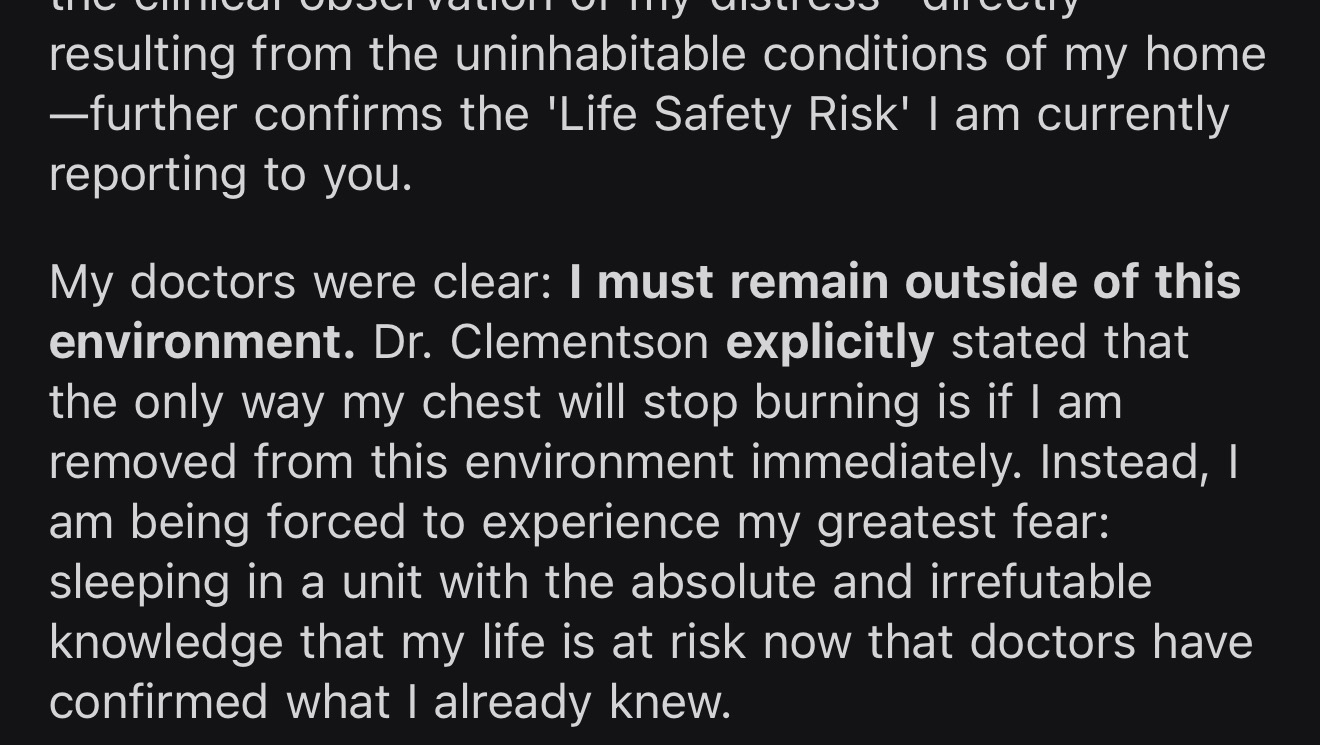Click the word 'chest' in the text
1320x745 pixels.
(x=481, y=402)
